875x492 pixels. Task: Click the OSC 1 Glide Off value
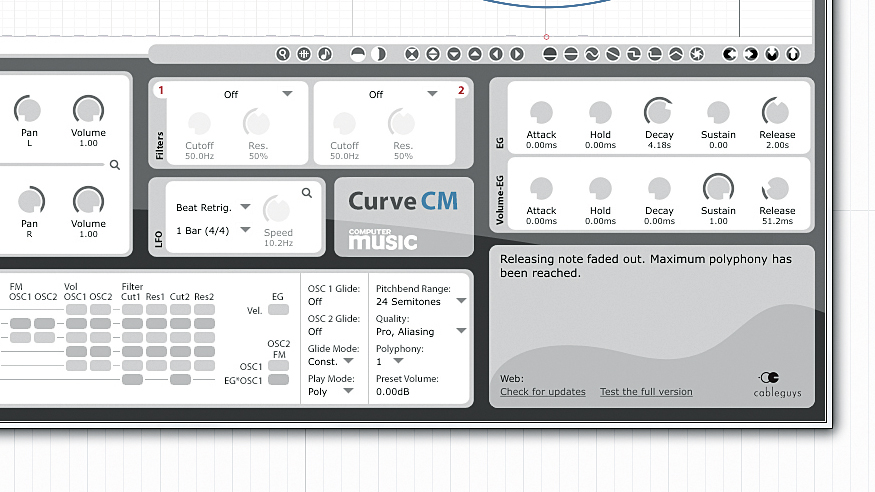[x=315, y=302]
